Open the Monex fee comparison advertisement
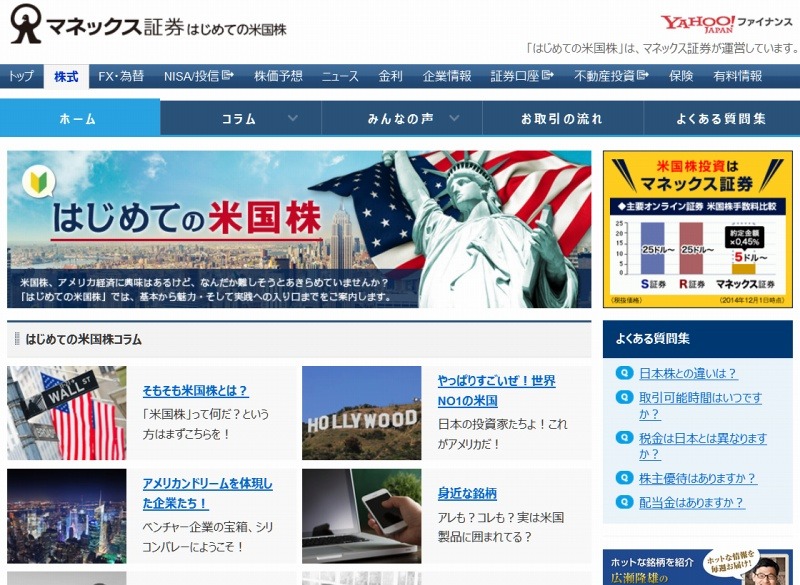This screenshot has height=585, width=800. click(697, 229)
